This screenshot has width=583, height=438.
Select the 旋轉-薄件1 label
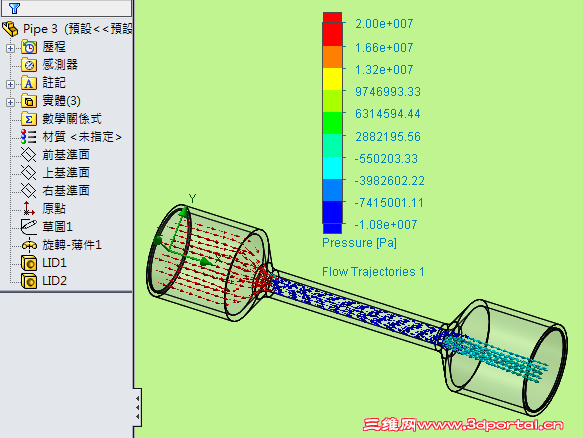point(72,245)
